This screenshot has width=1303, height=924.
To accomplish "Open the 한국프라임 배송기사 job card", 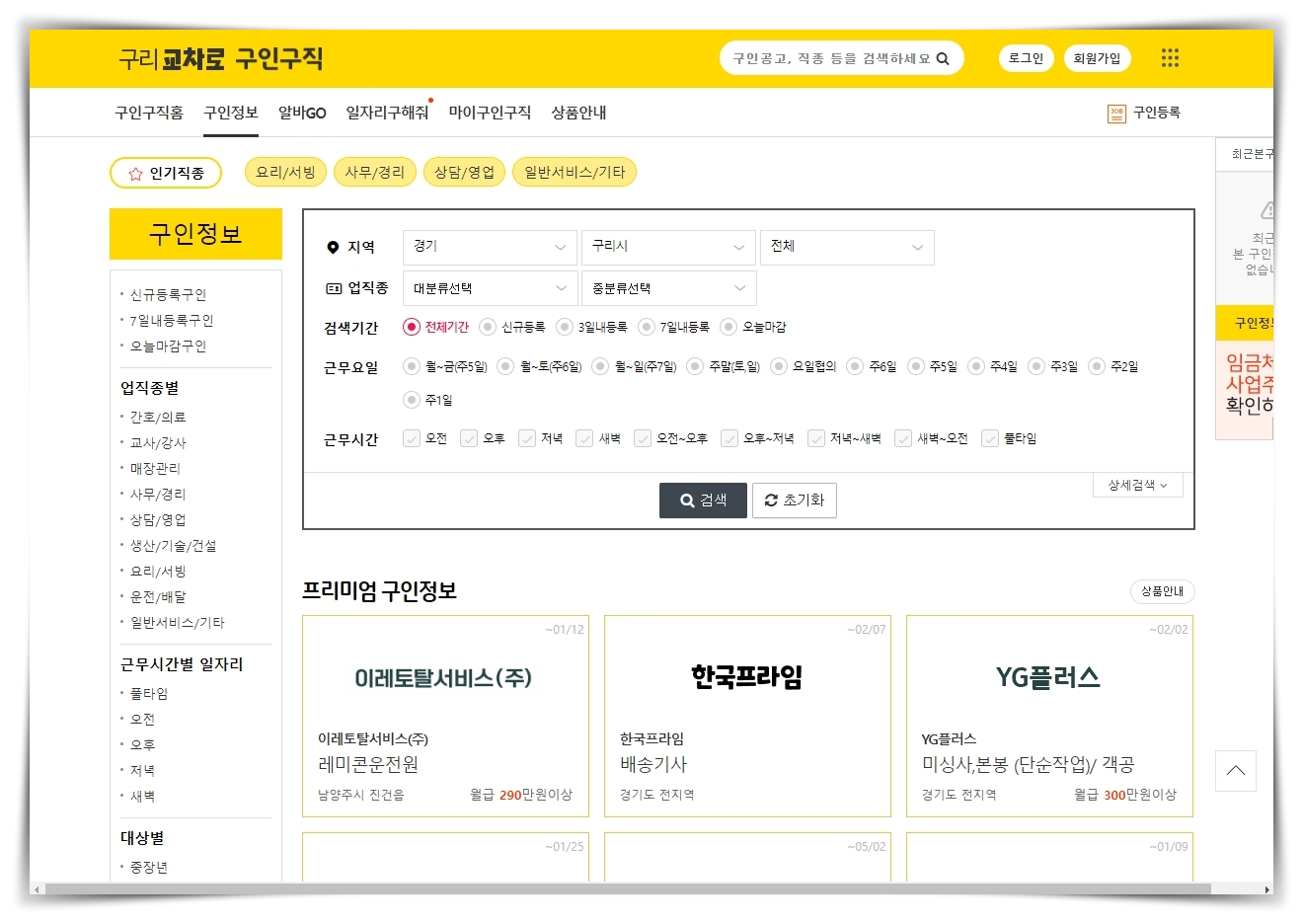I will coord(747,717).
